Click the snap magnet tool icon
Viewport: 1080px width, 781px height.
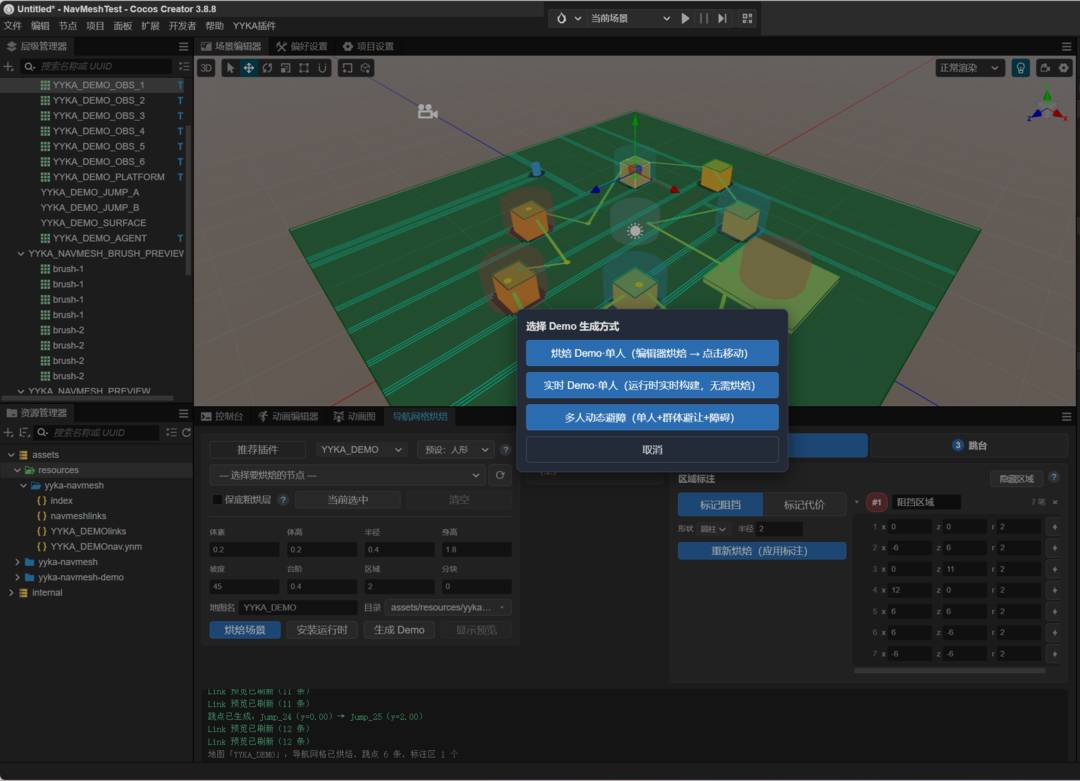tap(322, 67)
